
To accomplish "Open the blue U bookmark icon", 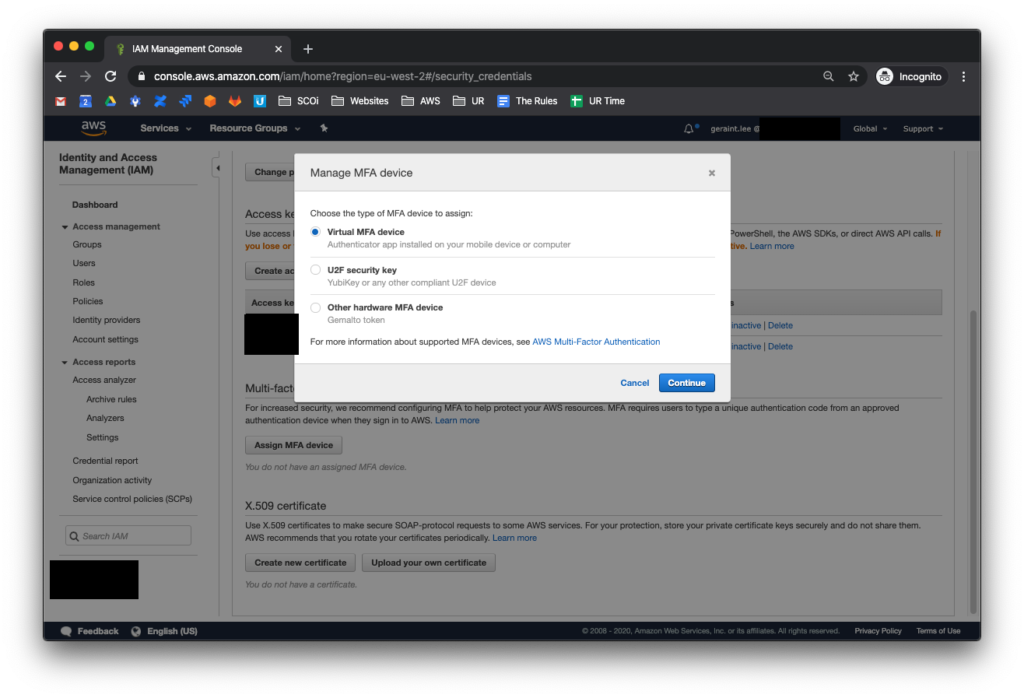I will [259, 101].
